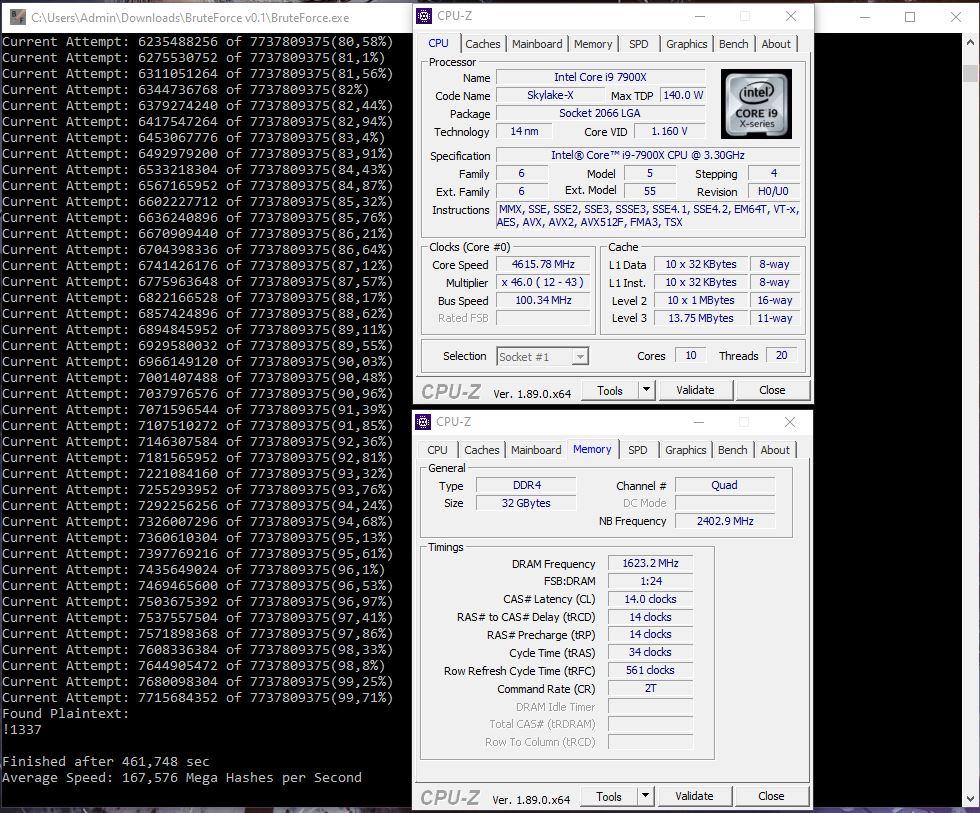This screenshot has height=813, width=980.
Task: Click the DRAM Frequency 1623.2 MHz value
Action: pyautogui.click(x=650, y=564)
